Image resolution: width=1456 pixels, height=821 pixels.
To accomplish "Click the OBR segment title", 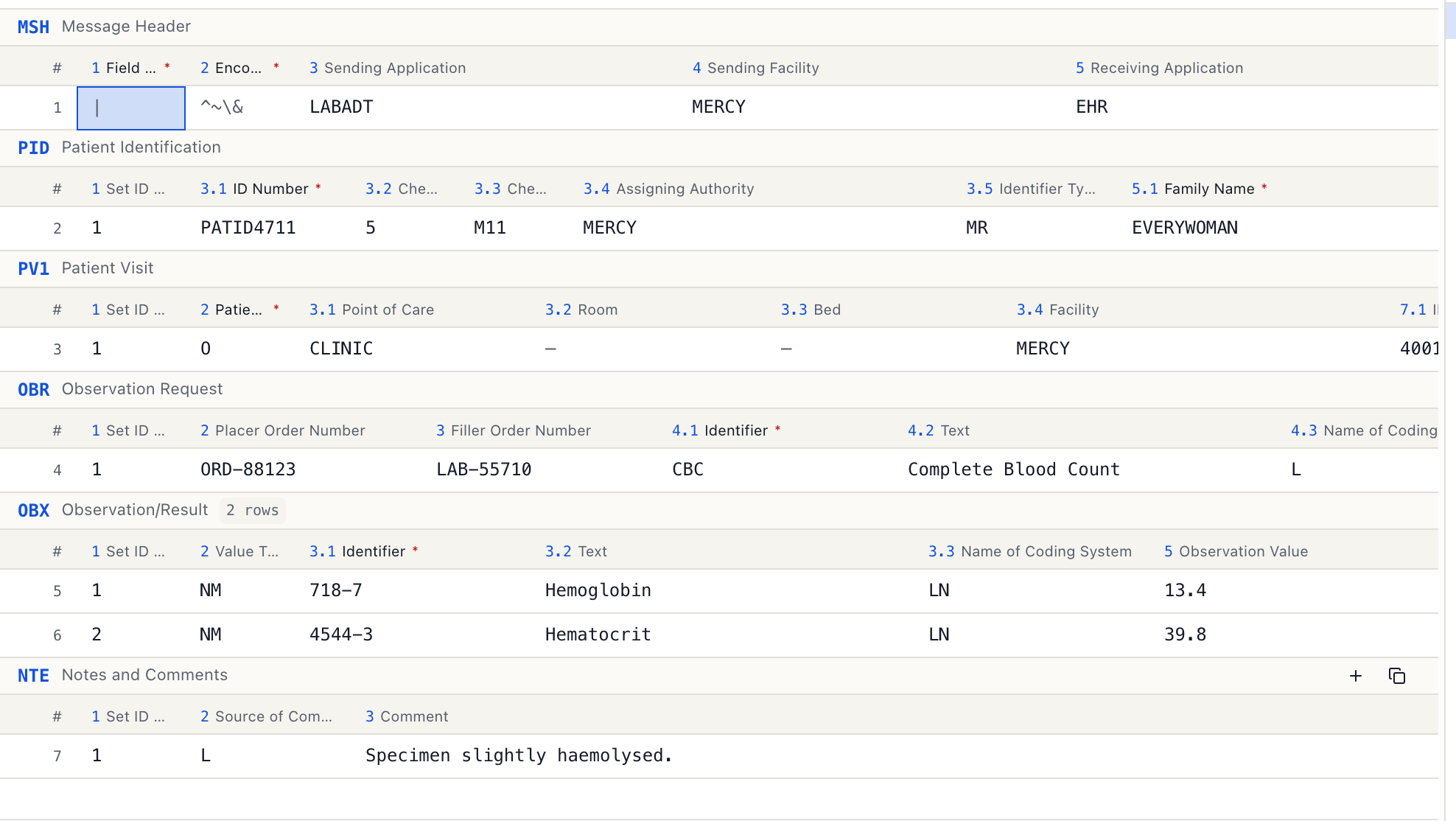I will point(119,389).
